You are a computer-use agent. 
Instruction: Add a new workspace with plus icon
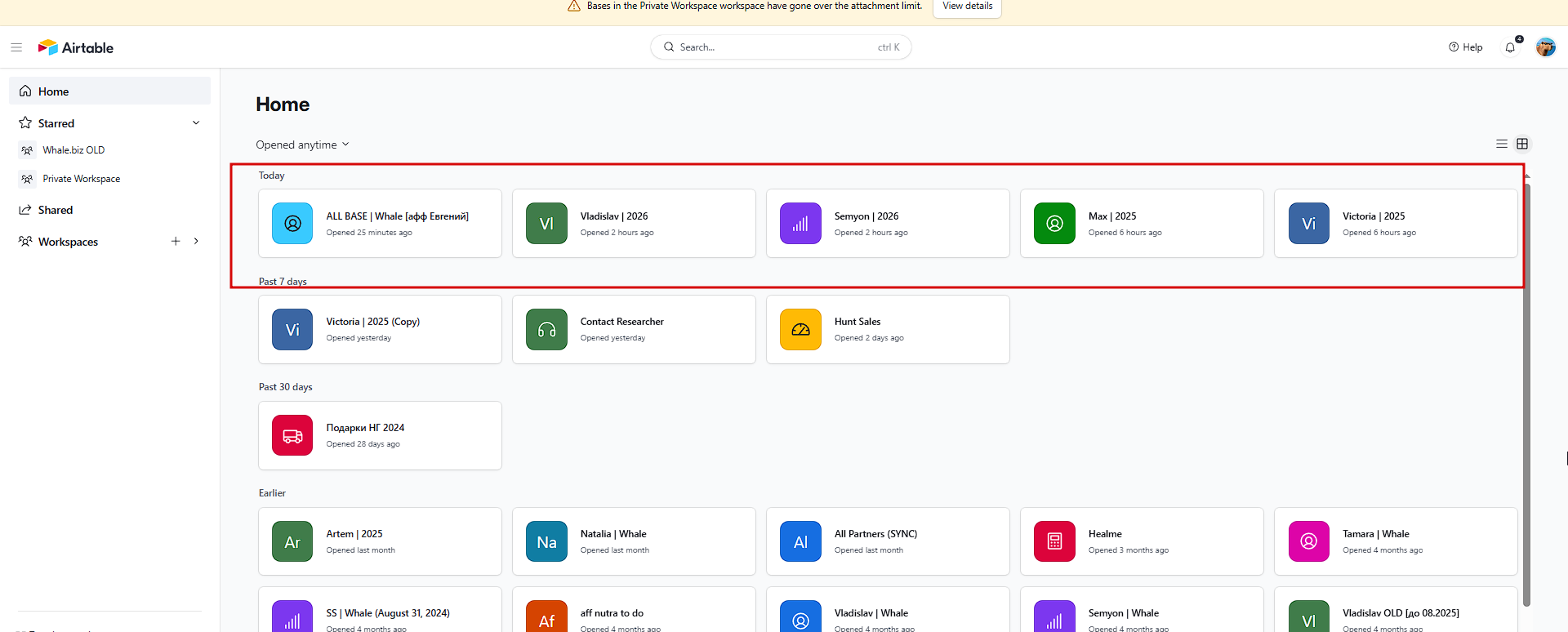tap(176, 241)
